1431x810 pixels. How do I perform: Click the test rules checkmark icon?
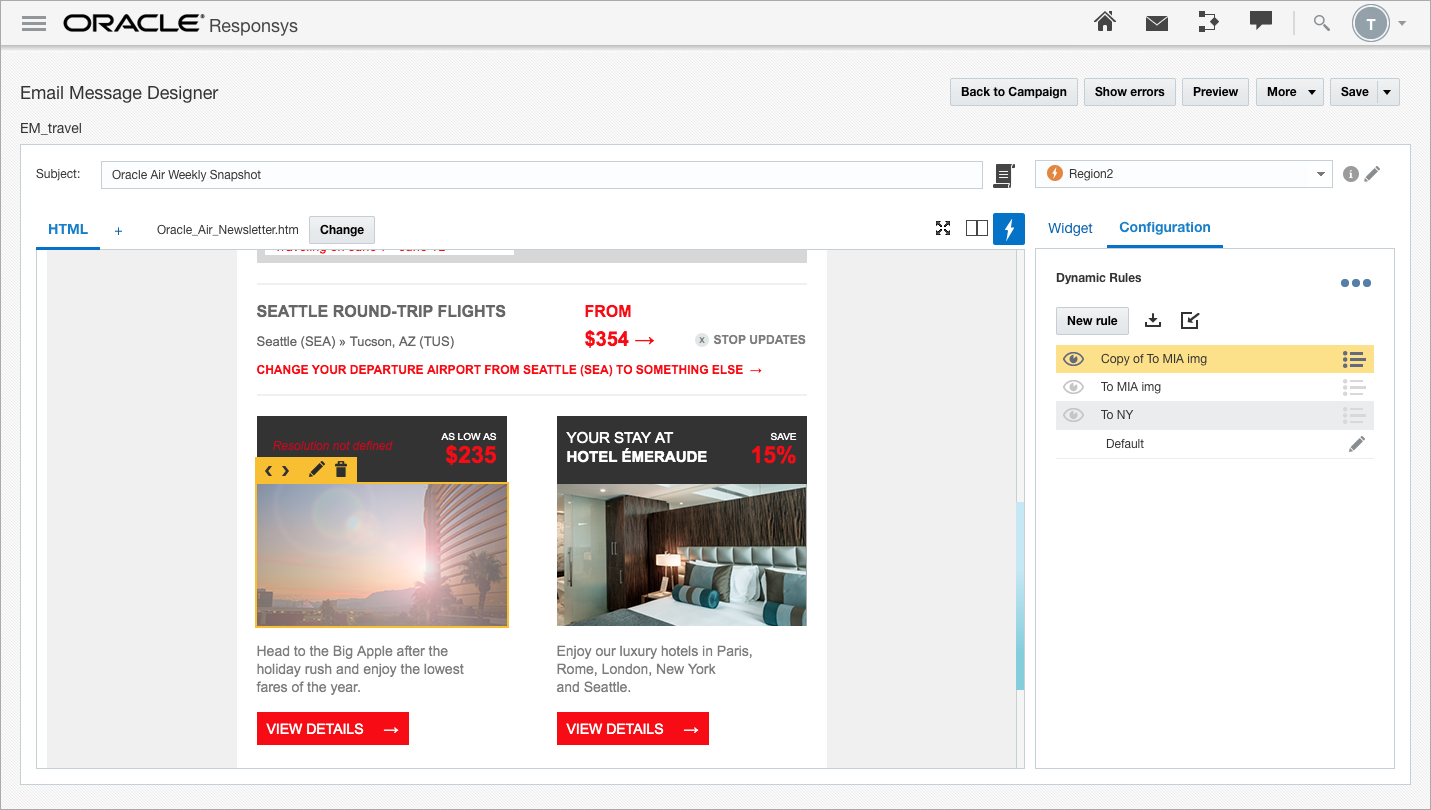point(1190,320)
